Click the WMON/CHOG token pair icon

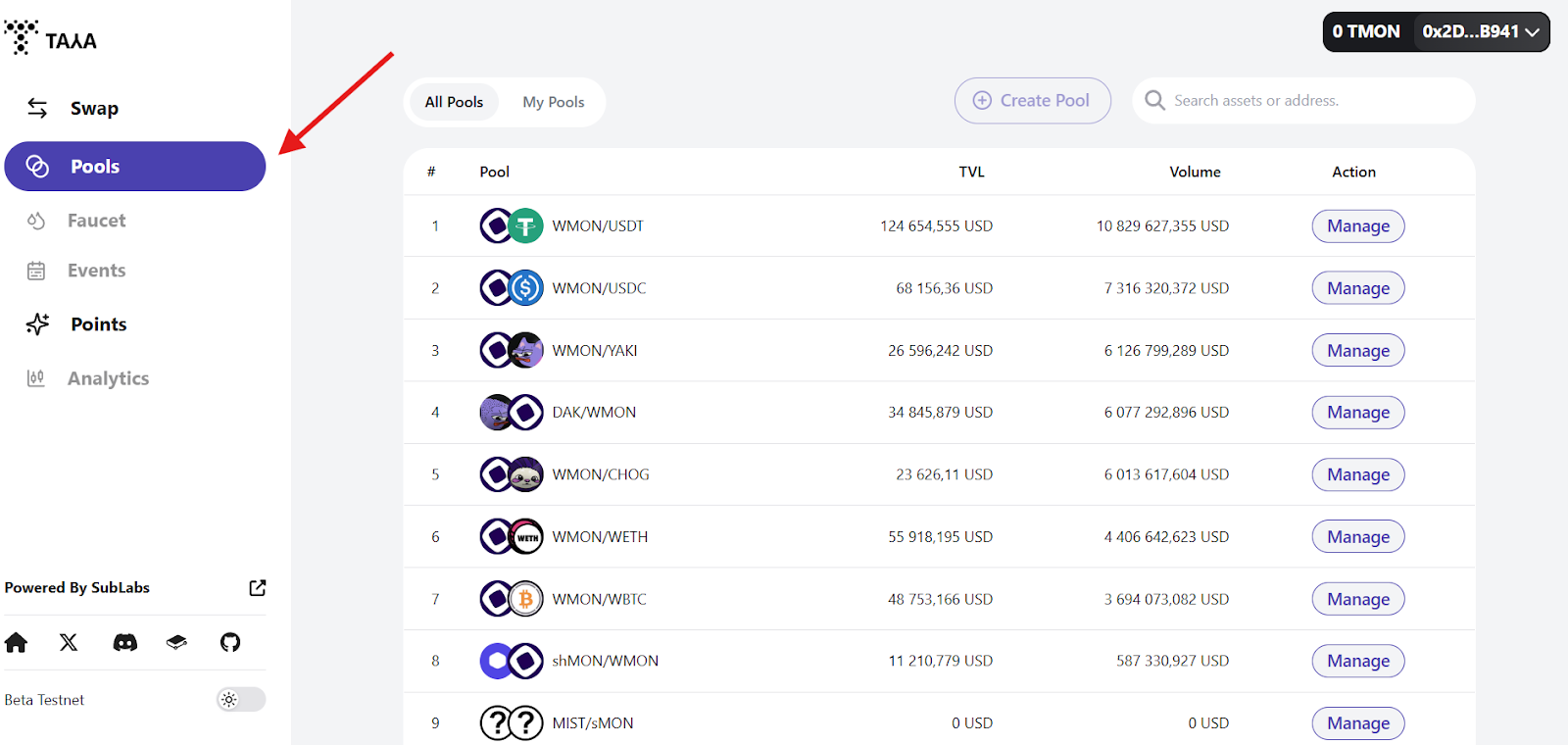(512, 474)
